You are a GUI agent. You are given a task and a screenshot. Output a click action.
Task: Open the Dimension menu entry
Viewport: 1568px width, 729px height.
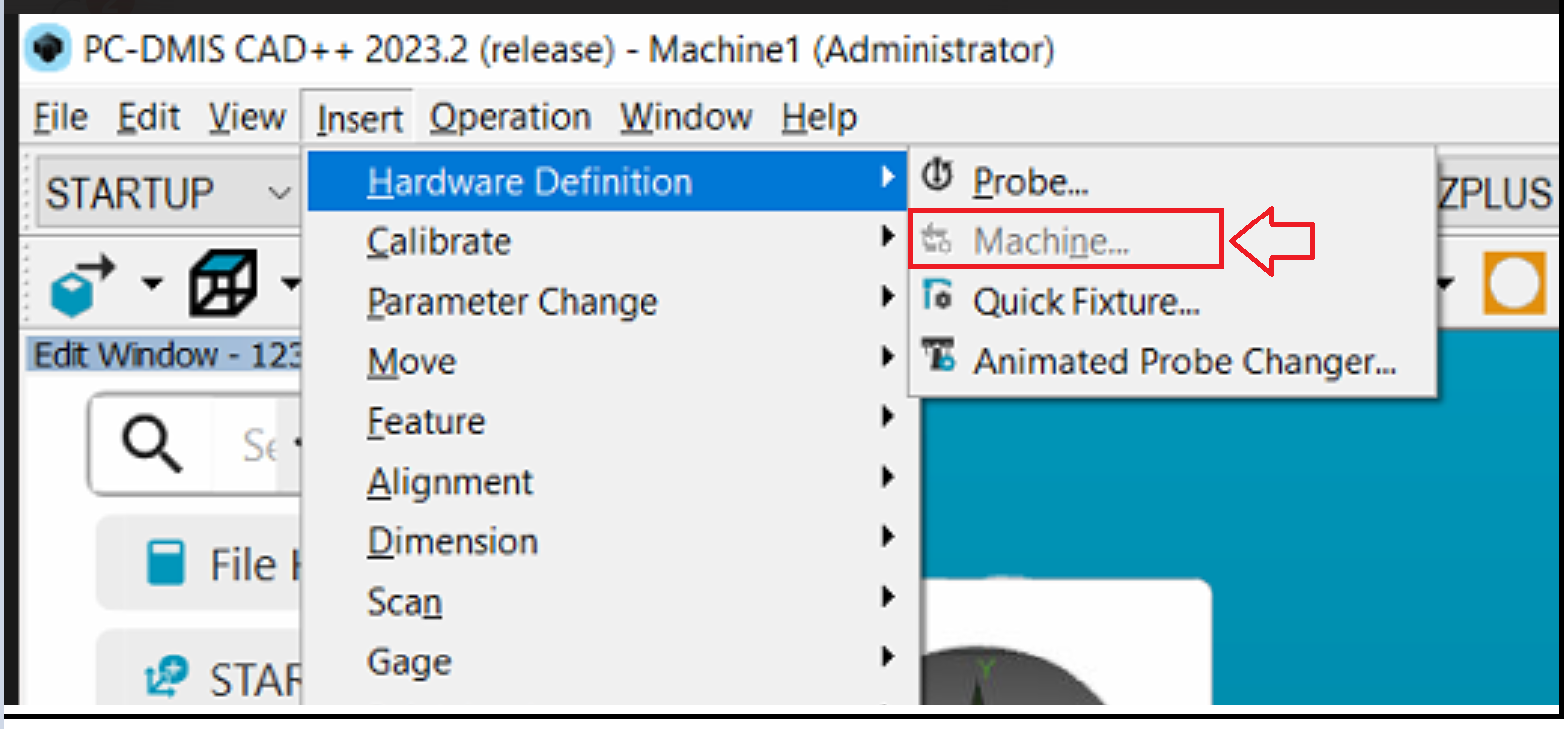point(453,541)
